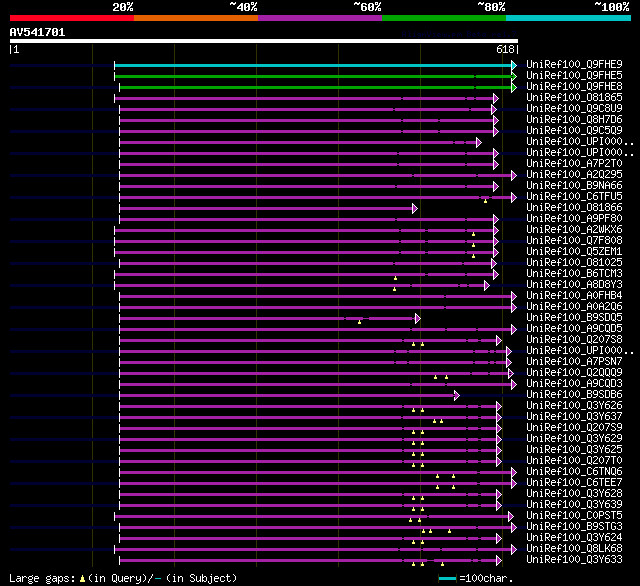The image size is (640, 586).
Task: Click the UniRef100_B9NA66 label
Action: point(574,186)
